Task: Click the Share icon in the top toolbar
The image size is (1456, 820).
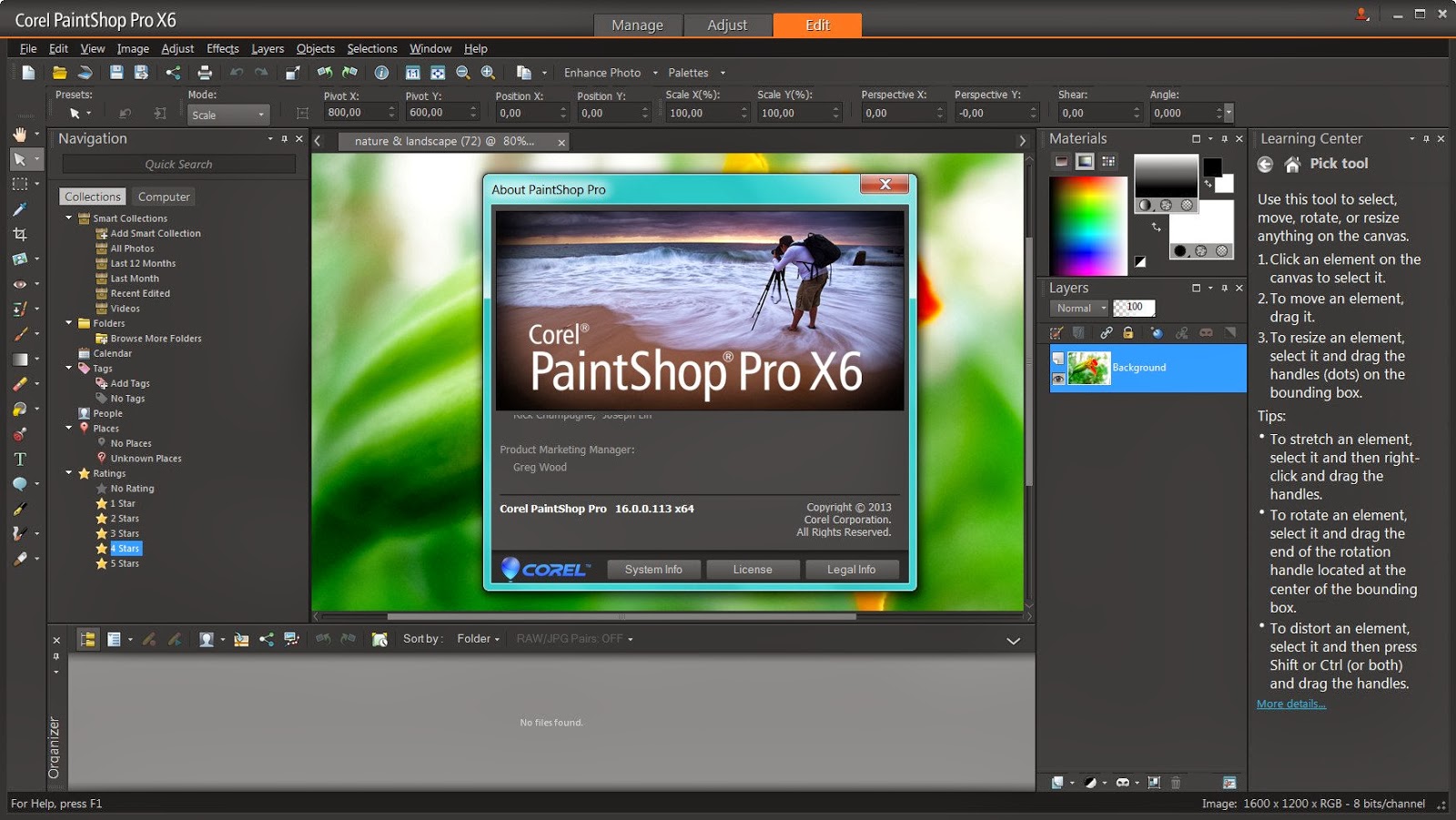Action: [x=173, y=73]
